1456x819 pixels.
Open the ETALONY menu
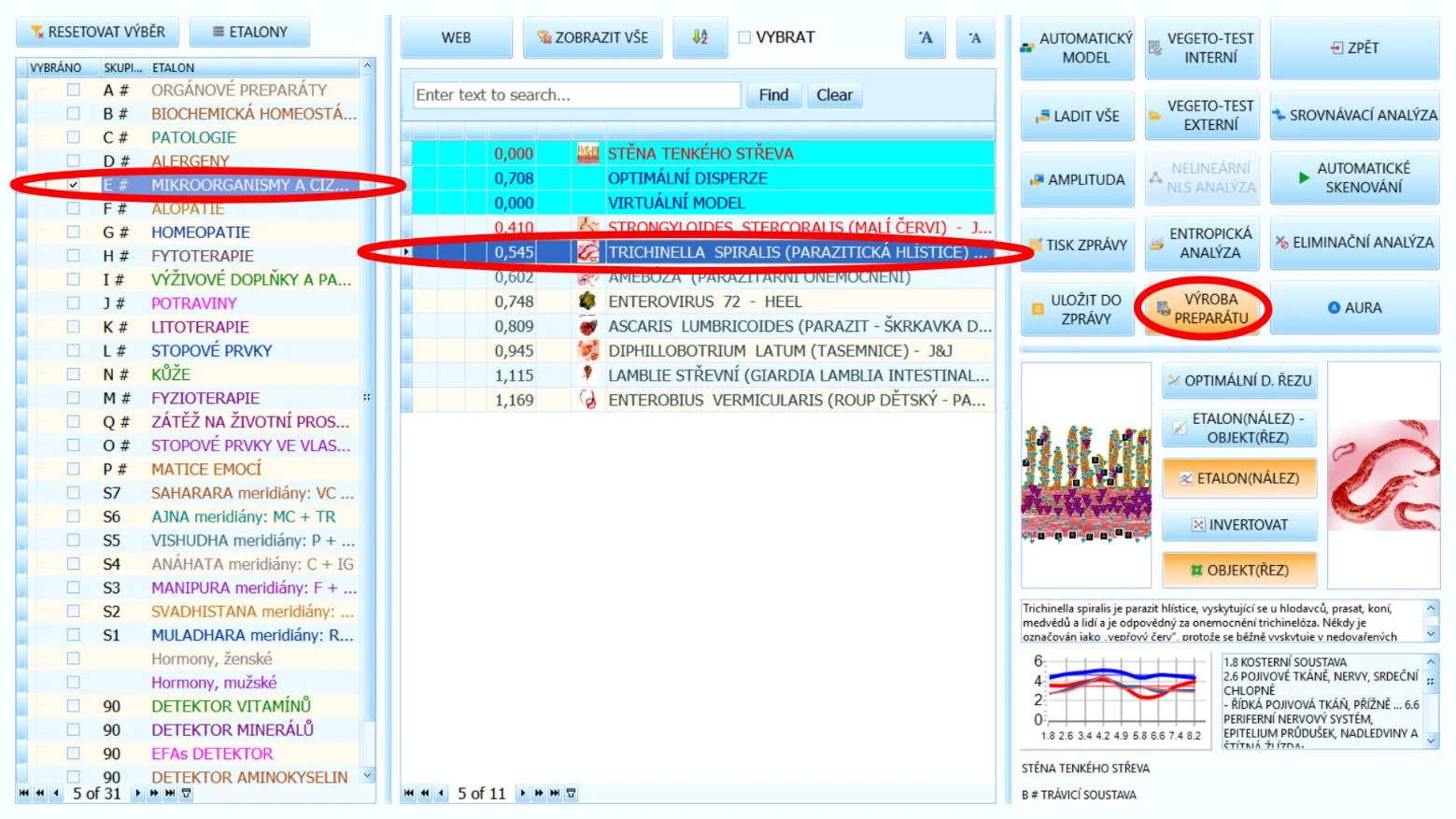[x=249, y=32]
